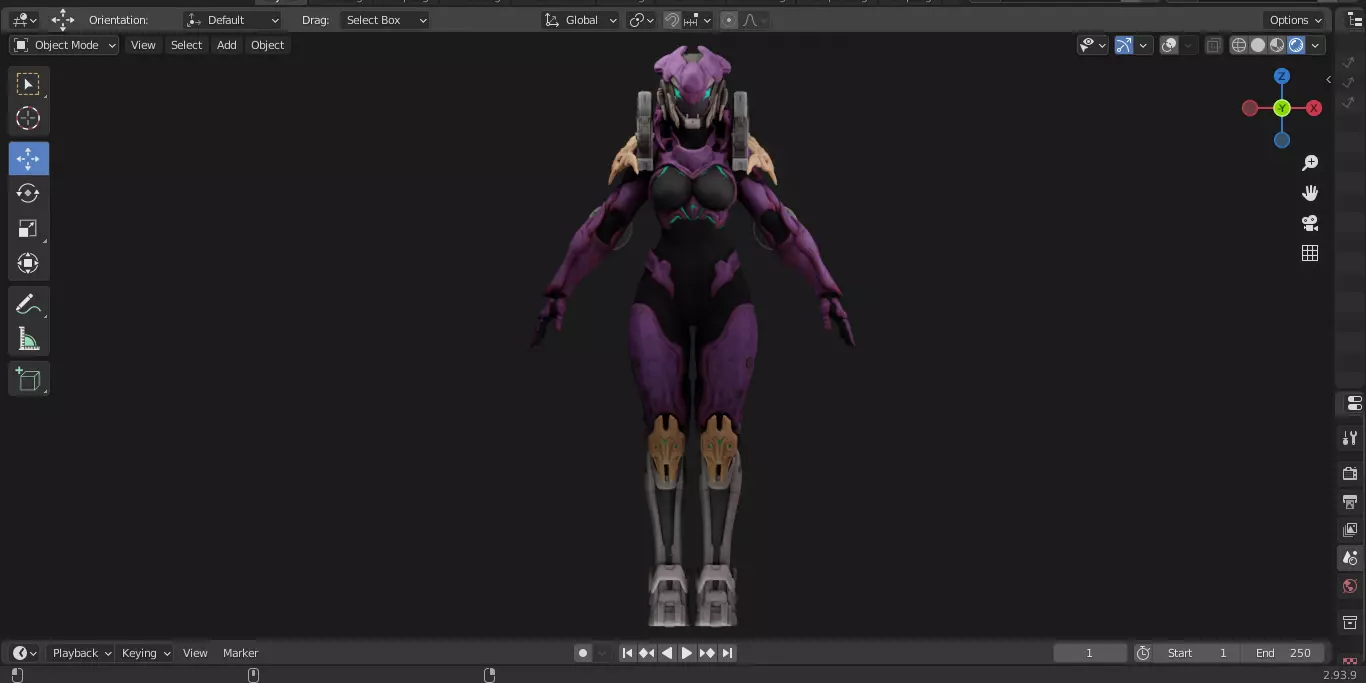The height and width of the screenshot is (683, 1366).
Task: Open the Object menu
Action: [x=267, y=45]
